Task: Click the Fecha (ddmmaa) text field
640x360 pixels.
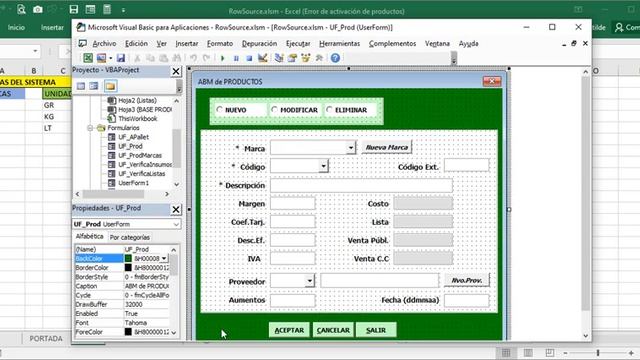Action: click(x=467, y=300)
